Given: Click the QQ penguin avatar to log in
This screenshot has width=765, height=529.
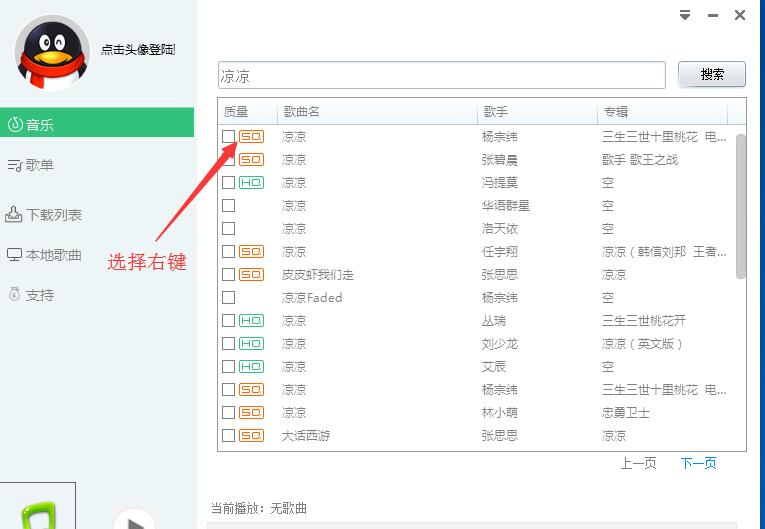Looking at the screenshot, I should pyautogui.click(x=52, y=52).
